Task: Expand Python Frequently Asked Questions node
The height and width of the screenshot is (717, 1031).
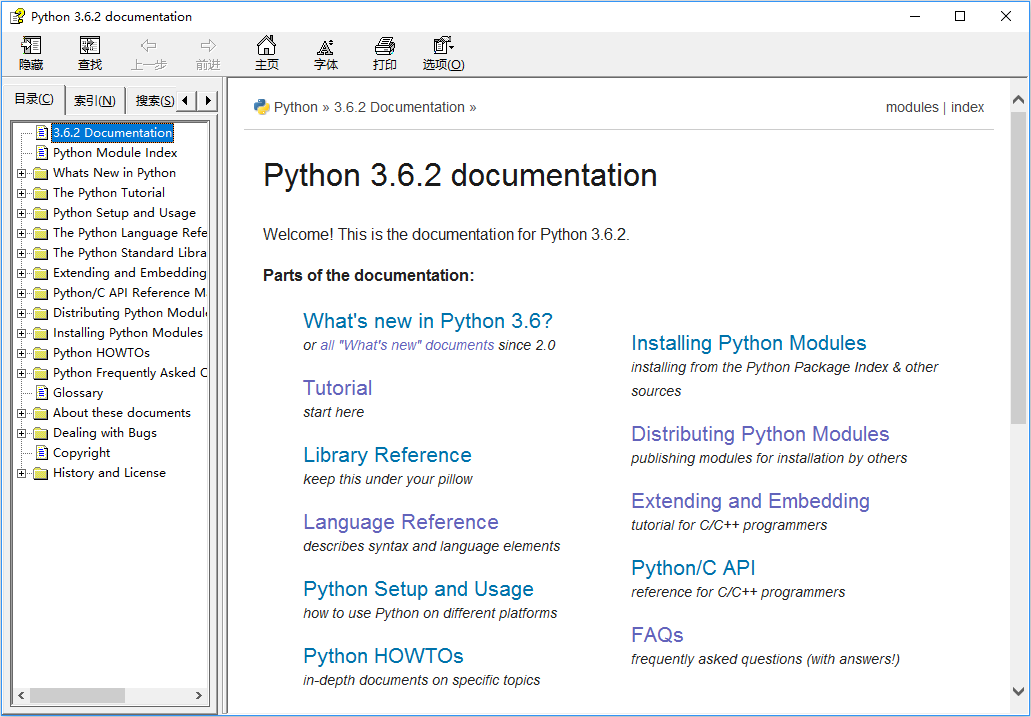Action: click(22, 374)
